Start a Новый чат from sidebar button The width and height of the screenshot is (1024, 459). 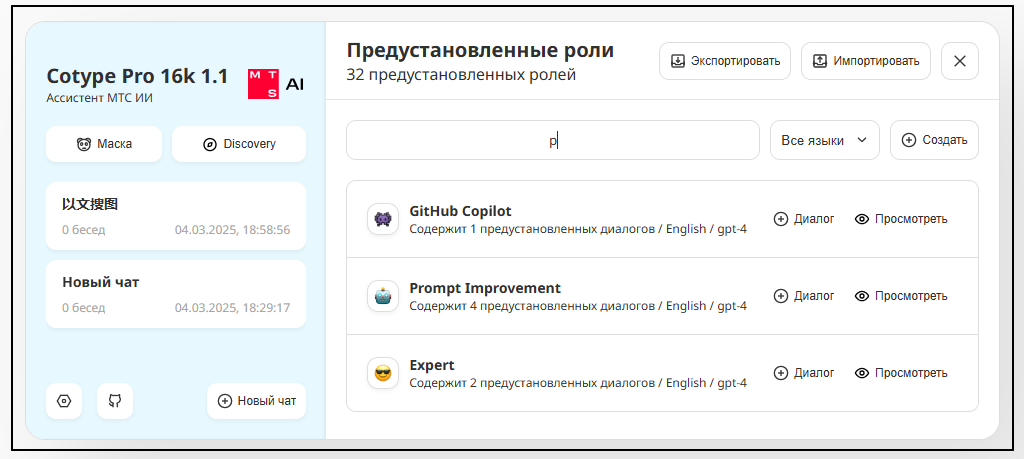[x=256, y=401]
